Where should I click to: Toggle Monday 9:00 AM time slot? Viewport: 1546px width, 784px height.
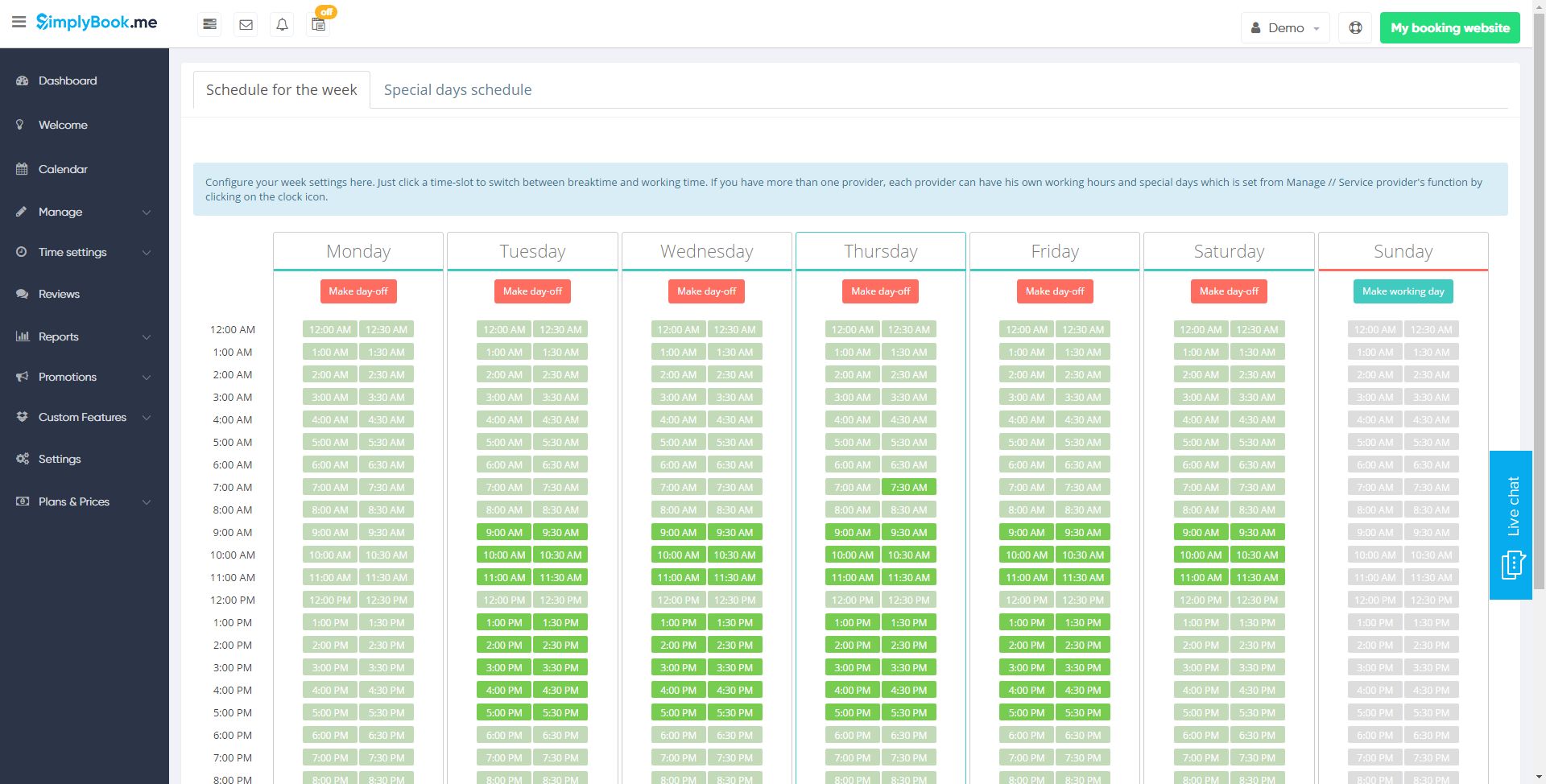pos(330,532)
